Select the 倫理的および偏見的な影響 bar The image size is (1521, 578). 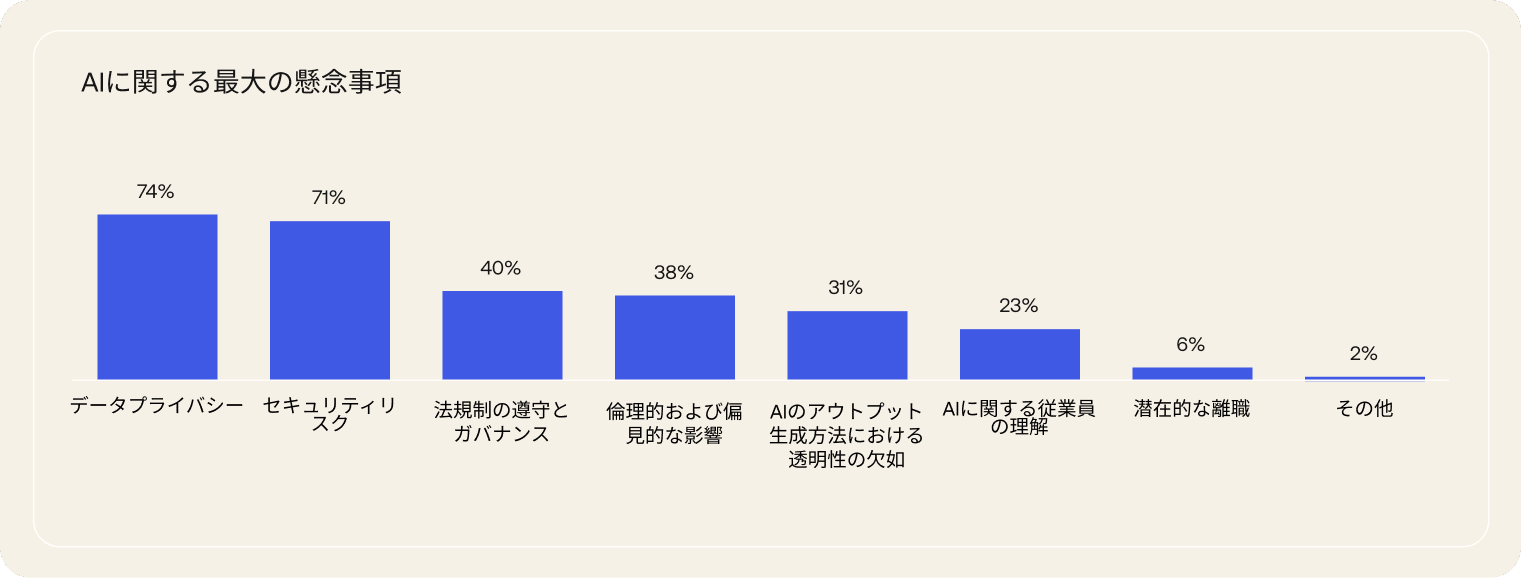tap(675, 337)
